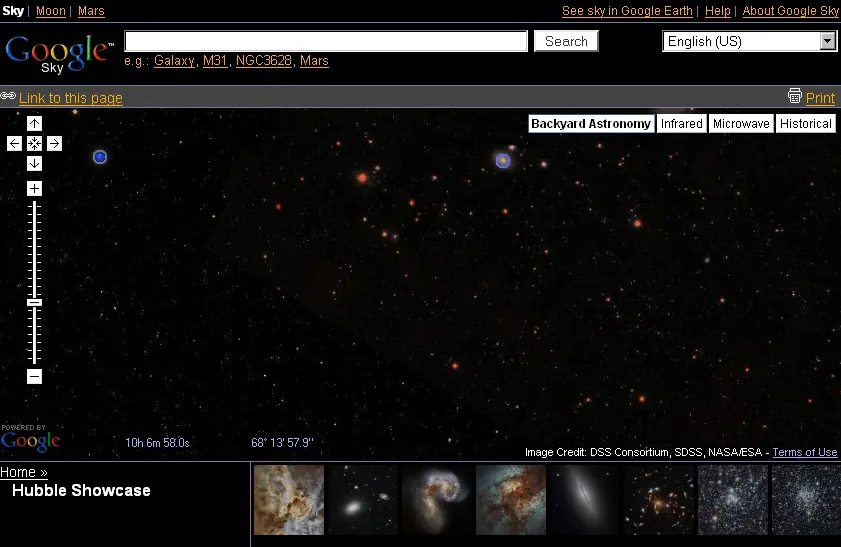Open second Hubble thumbnail, two galaxies
Viewport: 841px width, 547px height.
pyautogui.click(x=363, y=500)
